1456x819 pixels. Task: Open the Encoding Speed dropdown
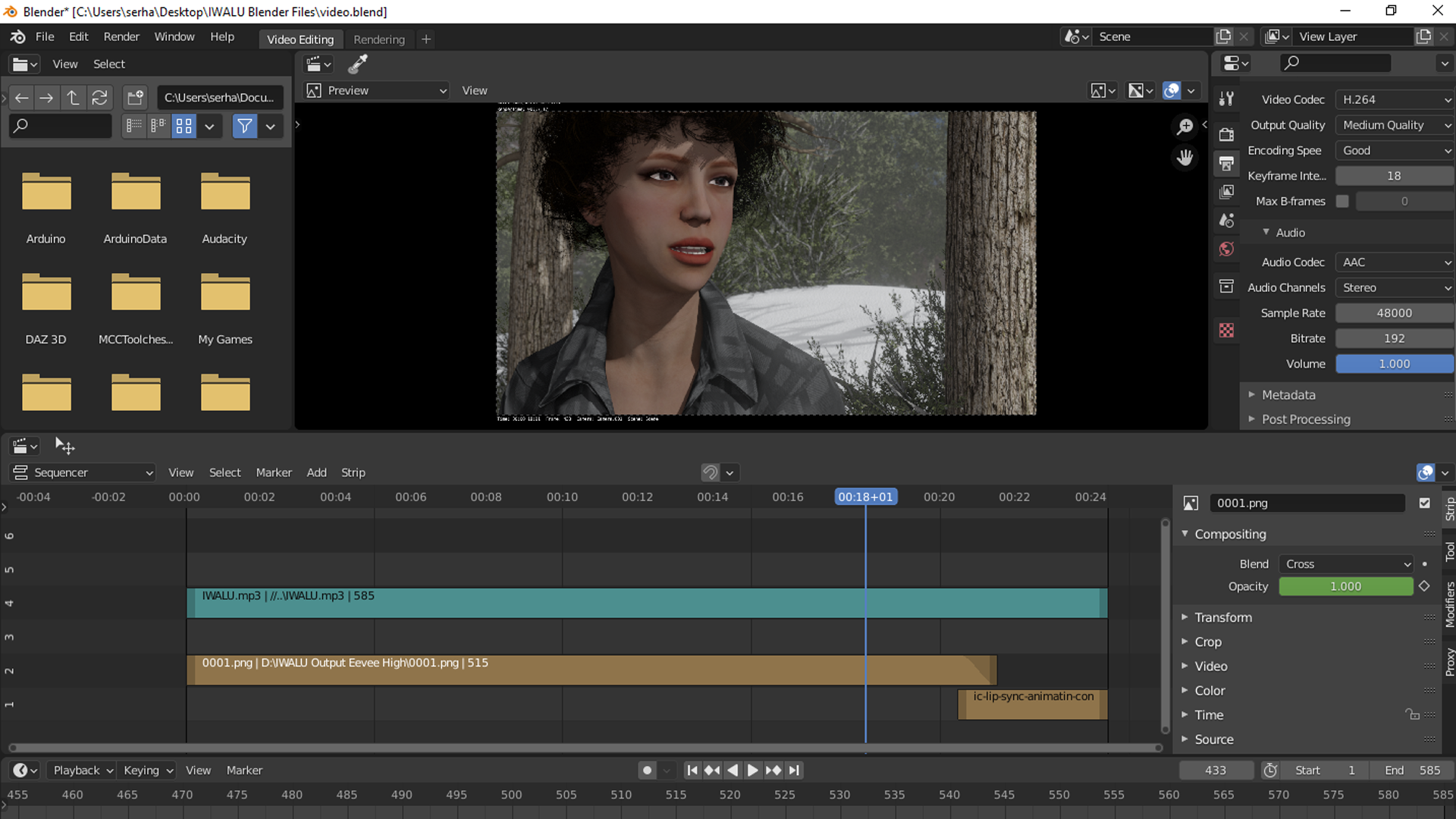click(x=1394, y=150)
